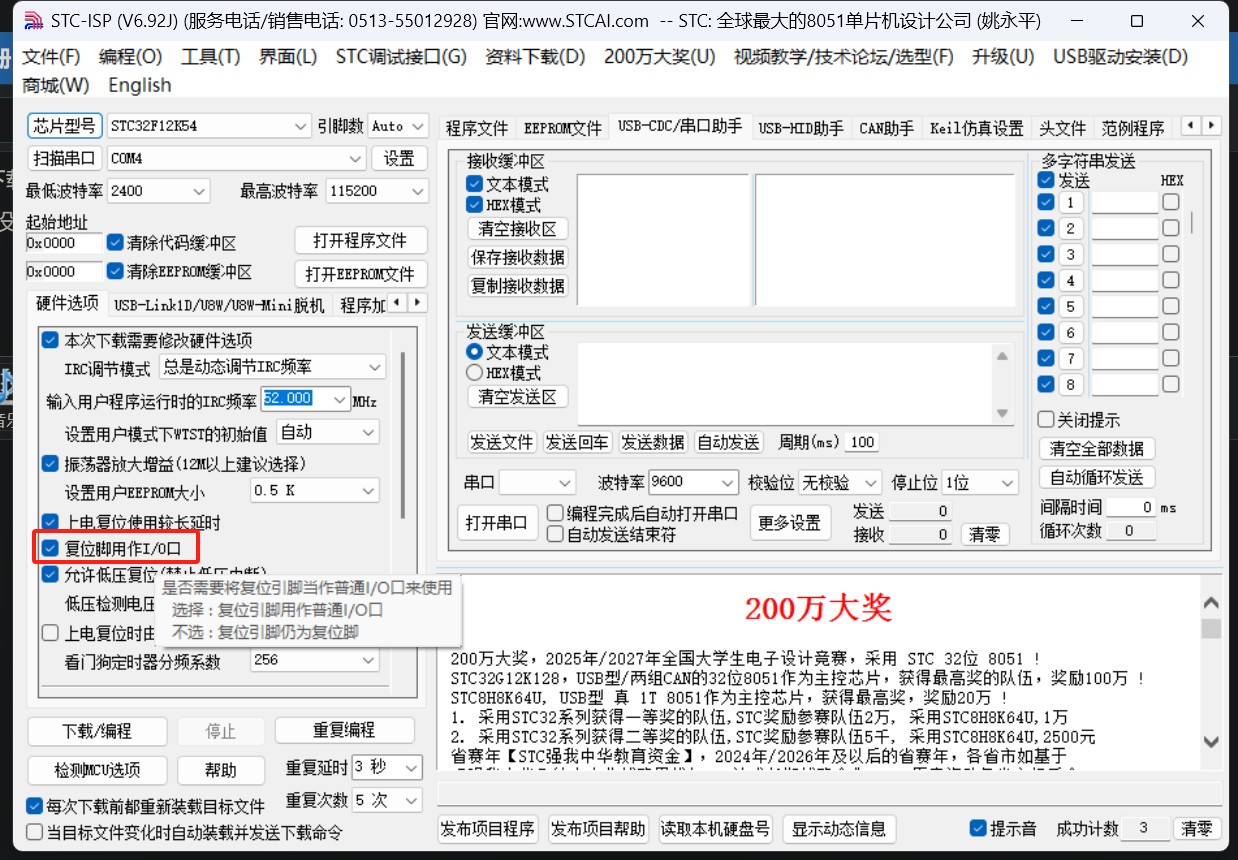Viewport: 1238px width, 860px height.
Task: Toggle 清除EEPROM缓冲区 checkbox
Action: 115,271
